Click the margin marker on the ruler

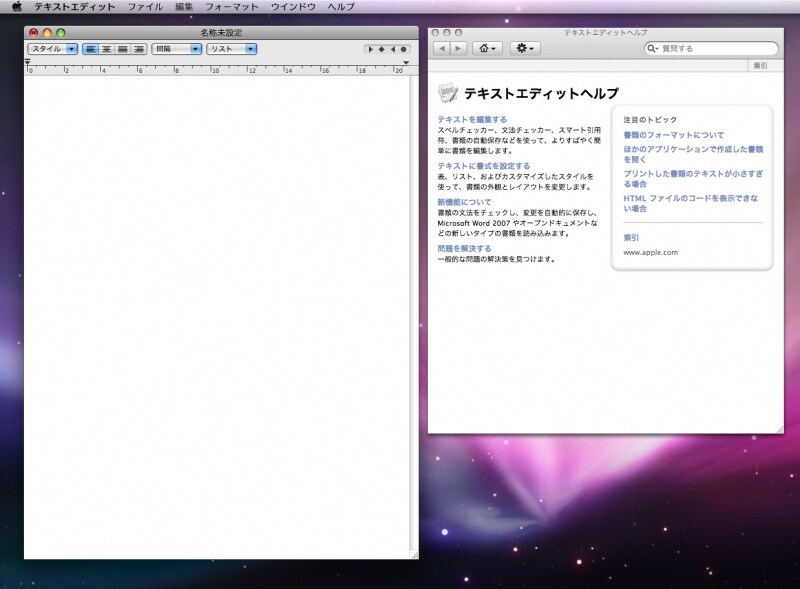[x=26, y=63]
